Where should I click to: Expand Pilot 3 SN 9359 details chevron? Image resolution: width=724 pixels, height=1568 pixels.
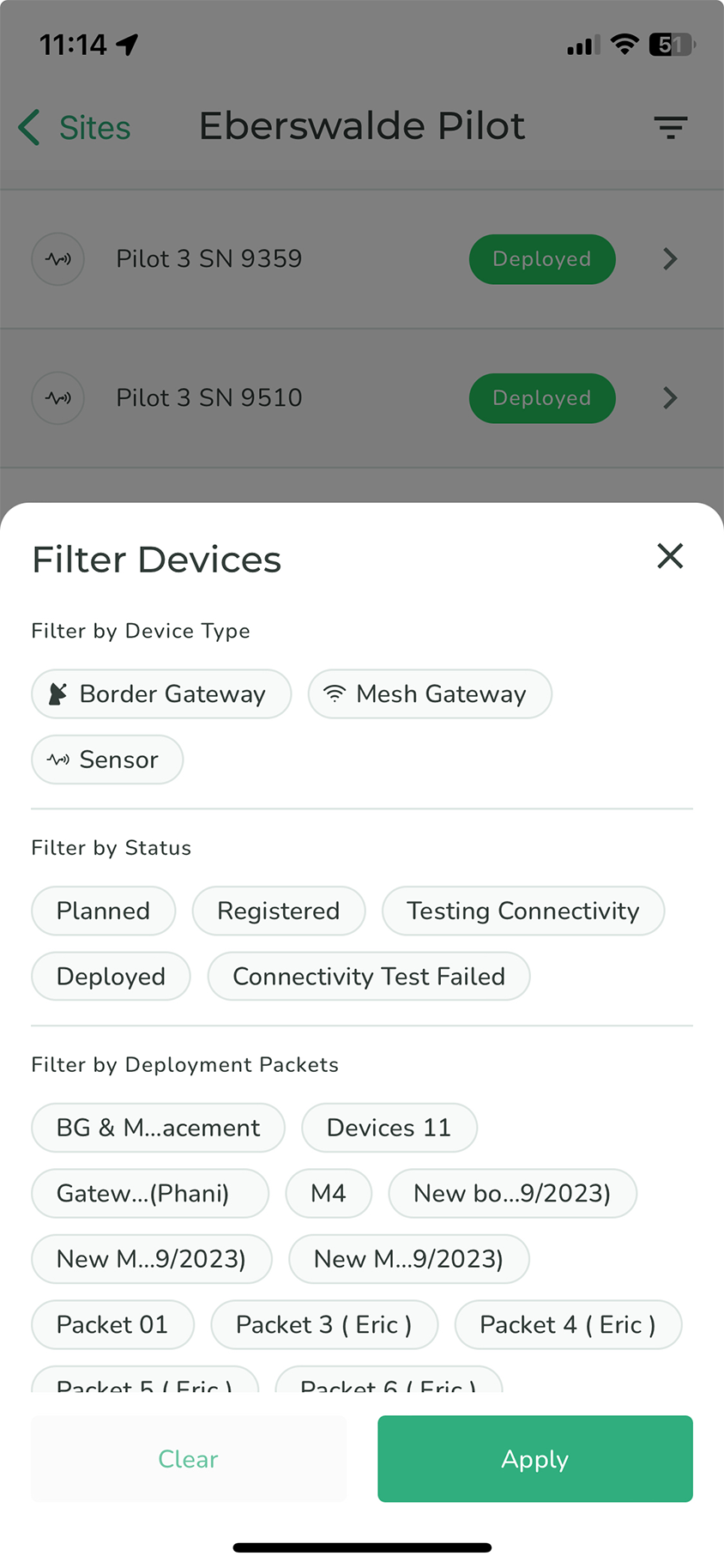670,259
